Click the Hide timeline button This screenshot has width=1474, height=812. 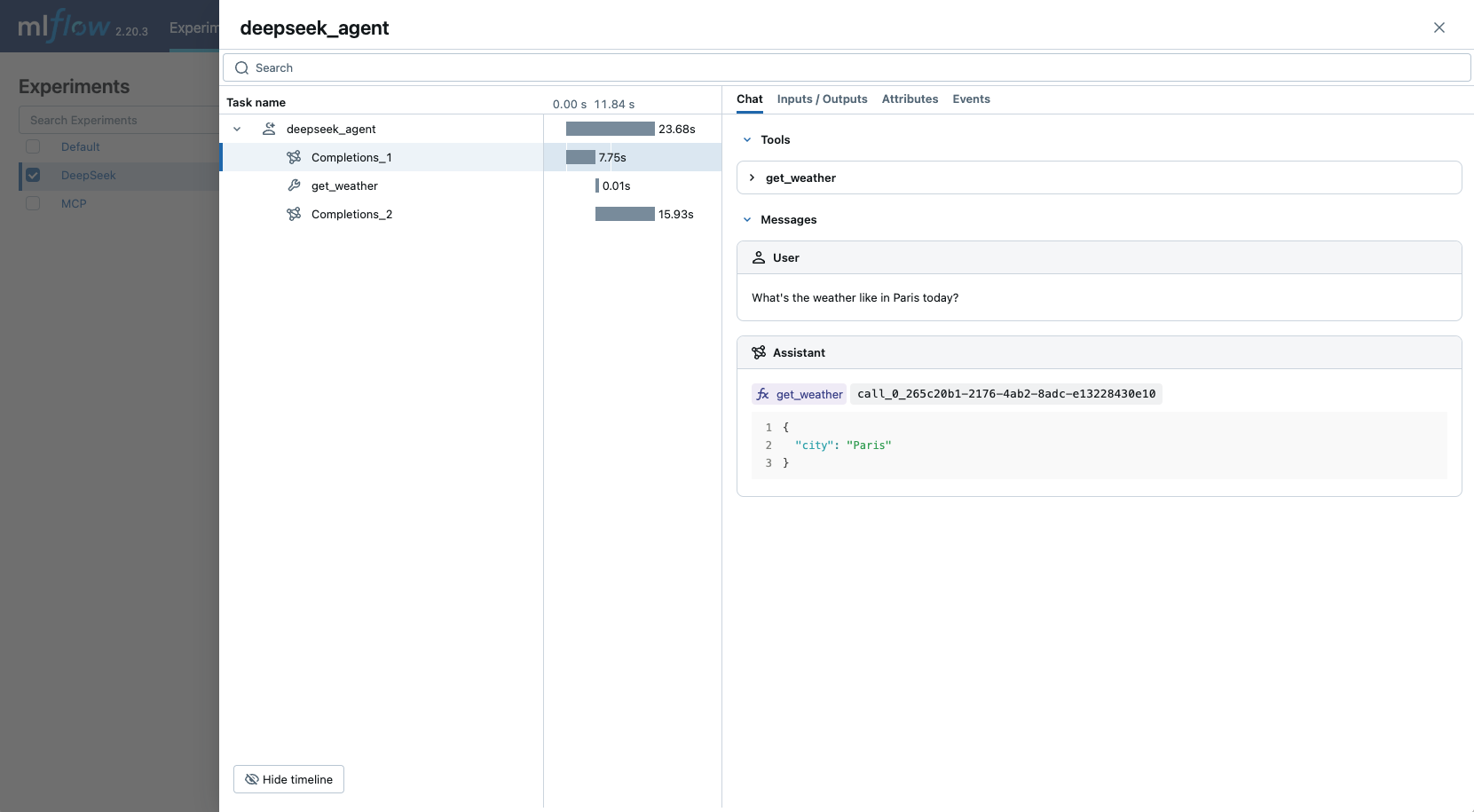pos(288,779)
